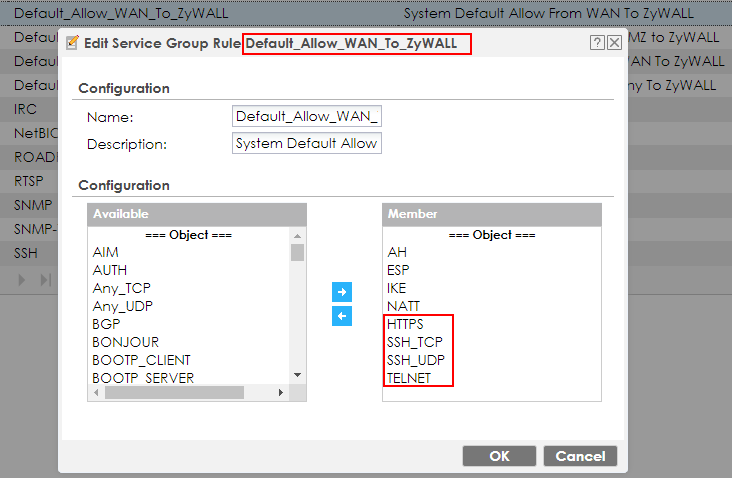Remove selected member with left arrow button
The height and width of the screenshot is (478, 732).
[342, 316]
